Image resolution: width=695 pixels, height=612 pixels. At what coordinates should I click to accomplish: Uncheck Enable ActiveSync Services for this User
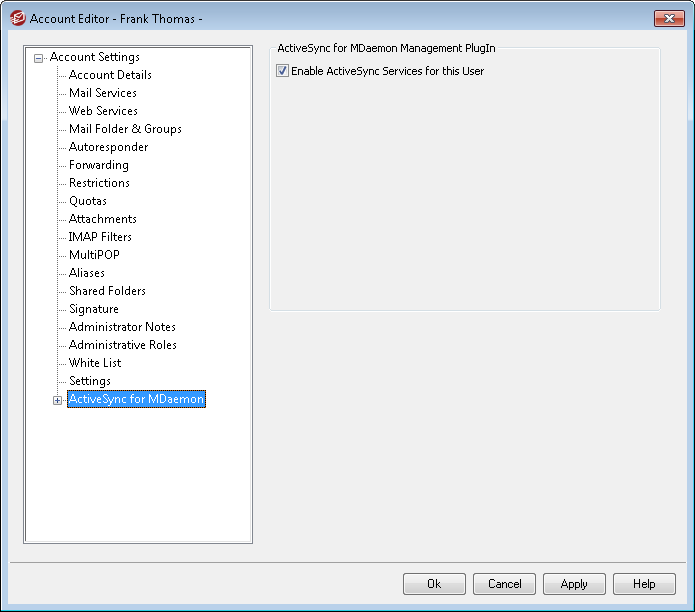click(282, 71)
